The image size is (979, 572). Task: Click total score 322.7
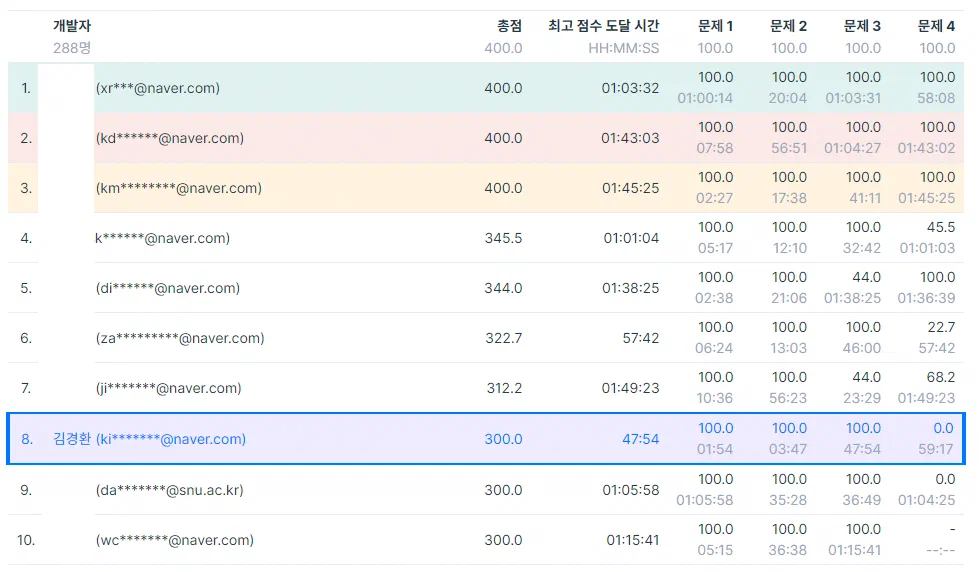[504, 338]
